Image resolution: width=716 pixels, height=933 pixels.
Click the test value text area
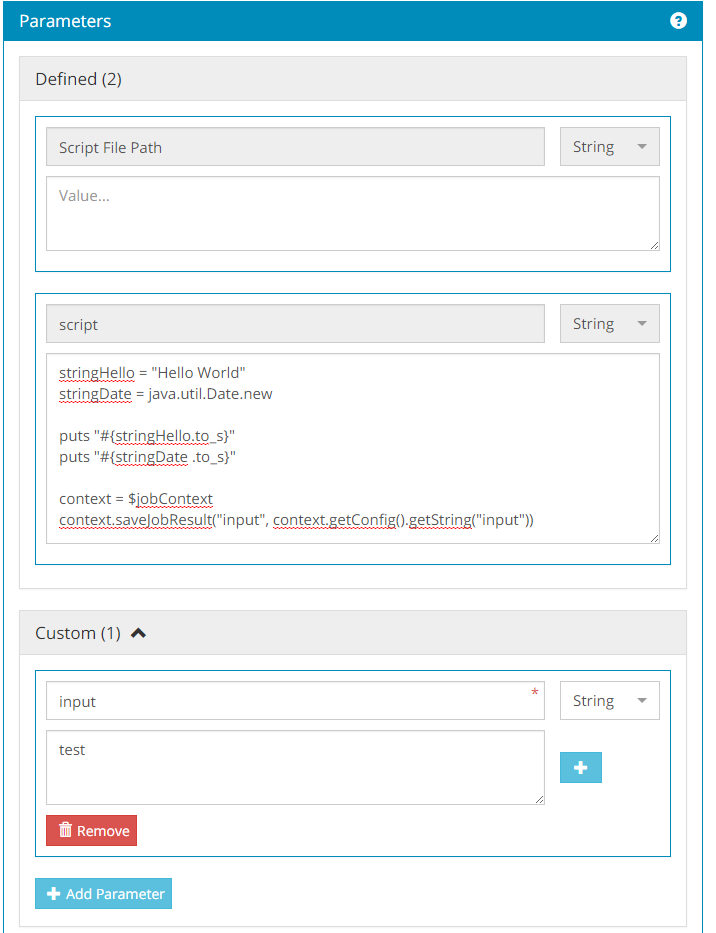tap(295, 767)
